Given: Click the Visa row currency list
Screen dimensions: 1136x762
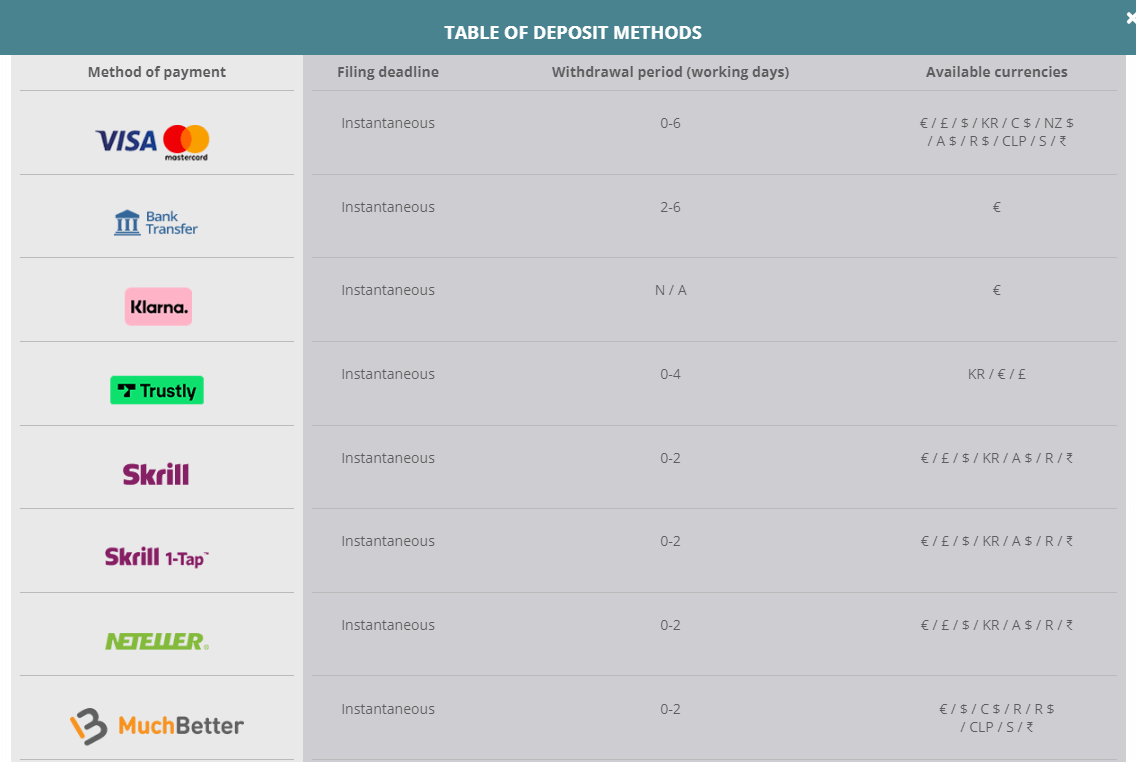Looking at the screenshot, I should [996, 132].
